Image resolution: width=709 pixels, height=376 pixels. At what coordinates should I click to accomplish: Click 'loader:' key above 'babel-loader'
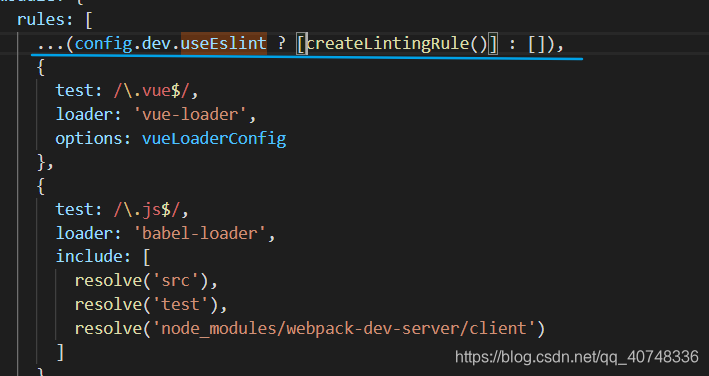coord(89,234)
